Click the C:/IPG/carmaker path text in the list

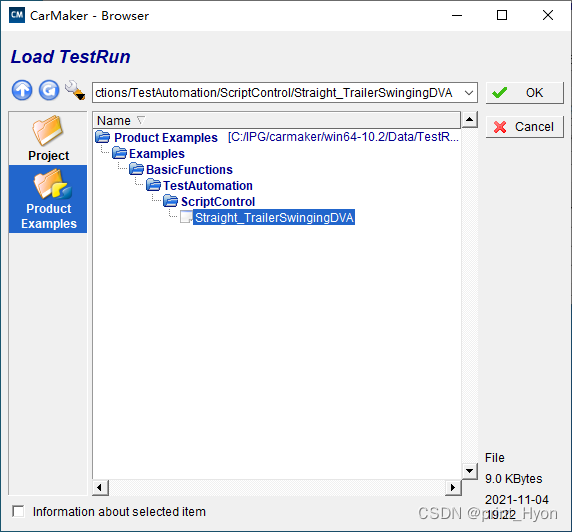pos(343,137)
